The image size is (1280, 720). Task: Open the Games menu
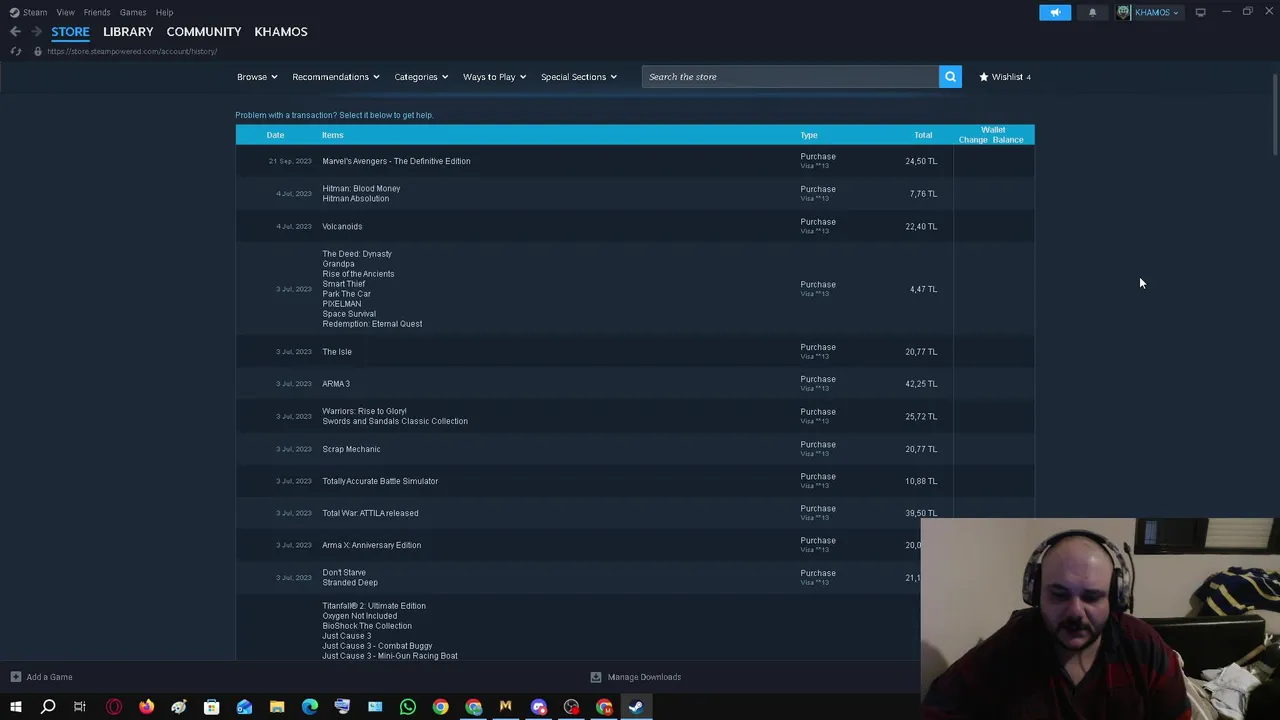coord(133,12)
